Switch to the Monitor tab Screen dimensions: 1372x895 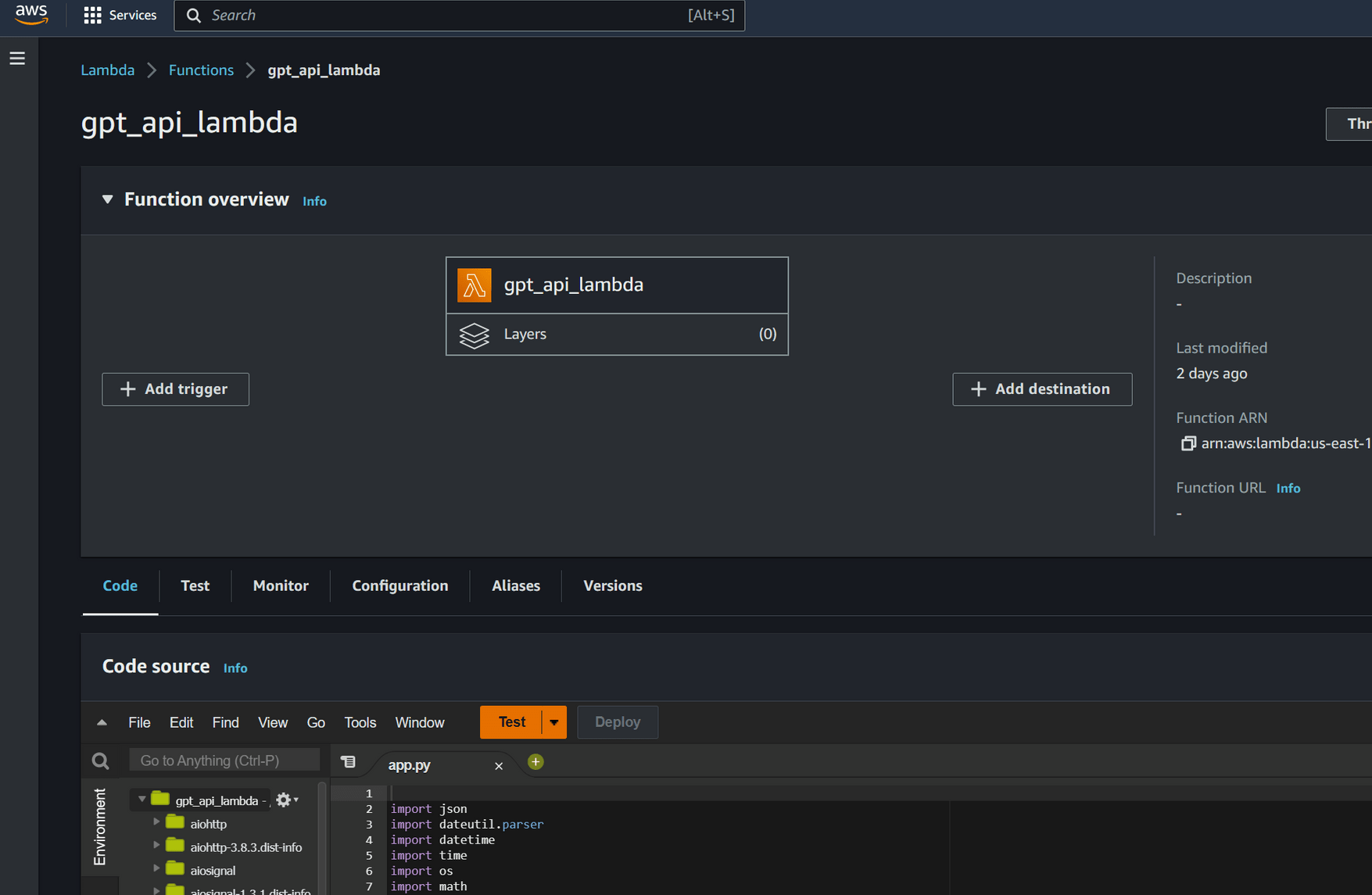click(280, 585)
